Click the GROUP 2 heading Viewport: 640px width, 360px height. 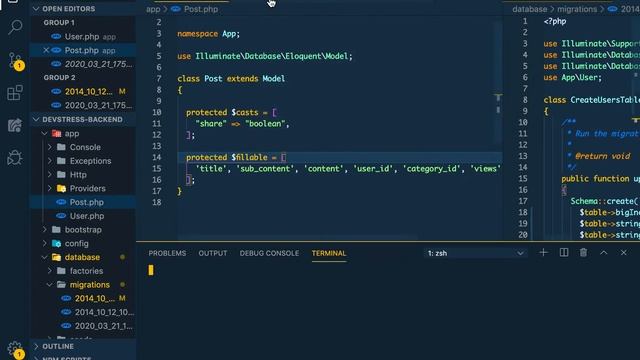59,78
